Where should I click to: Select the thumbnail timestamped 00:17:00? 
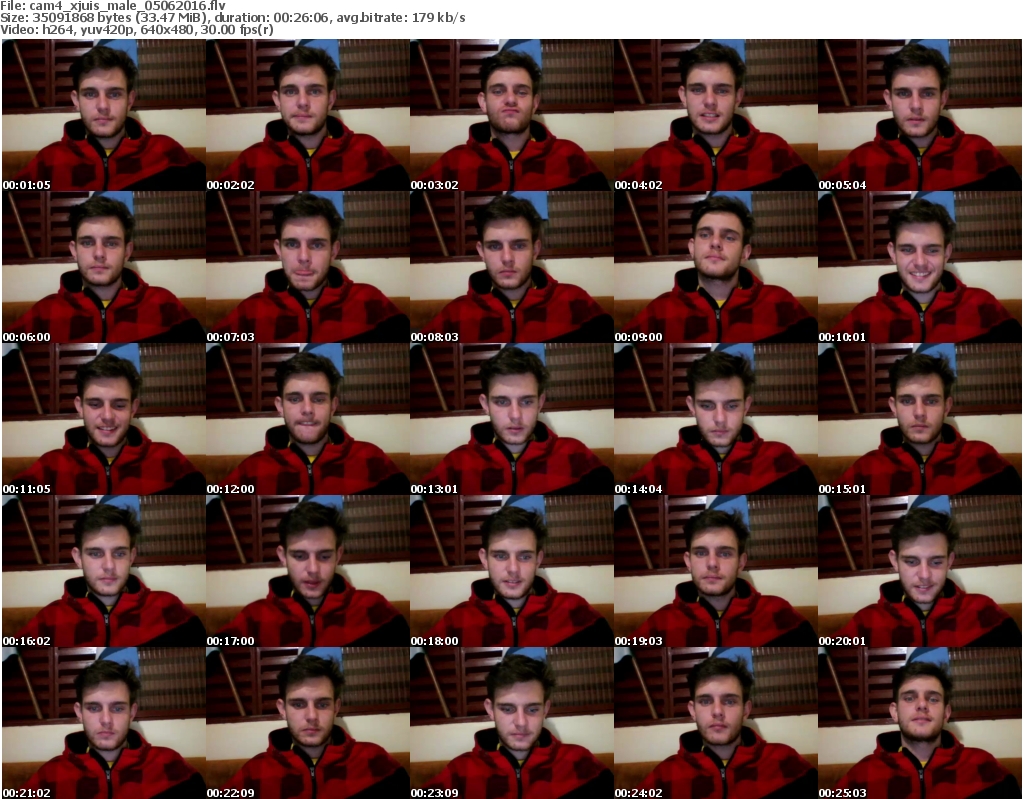coord(308,571)
